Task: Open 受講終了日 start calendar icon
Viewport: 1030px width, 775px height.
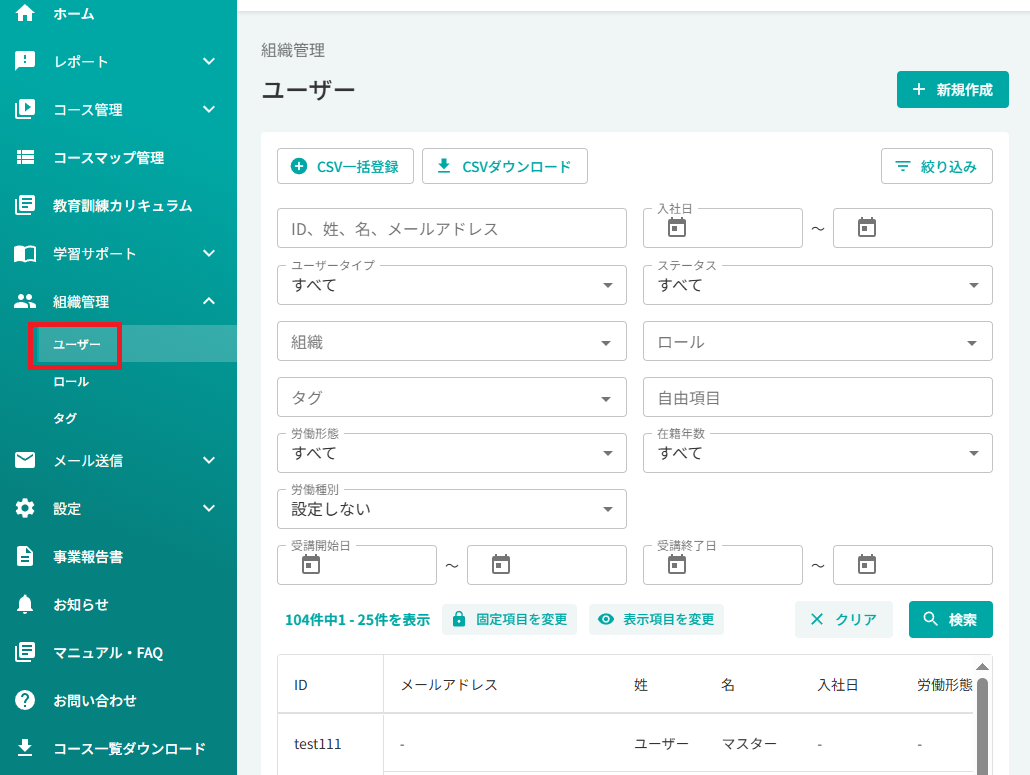Action: tap(677, 564)
